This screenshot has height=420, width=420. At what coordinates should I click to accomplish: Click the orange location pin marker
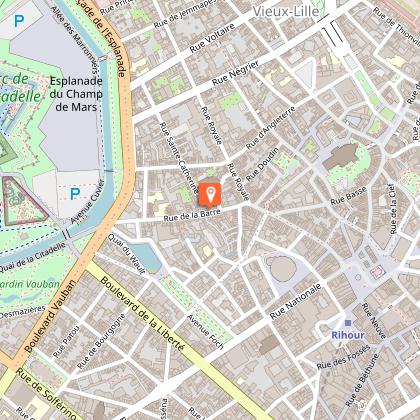[210, 195]
